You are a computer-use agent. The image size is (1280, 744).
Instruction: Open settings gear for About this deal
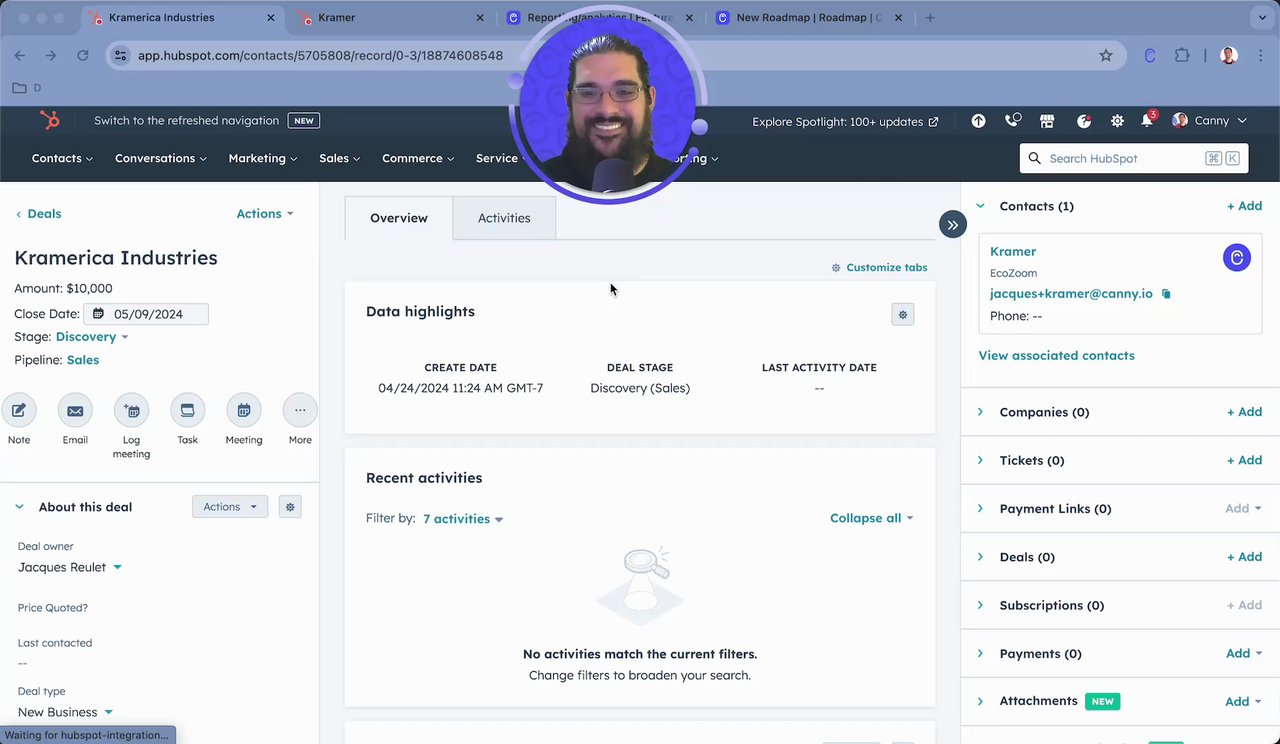290,507
